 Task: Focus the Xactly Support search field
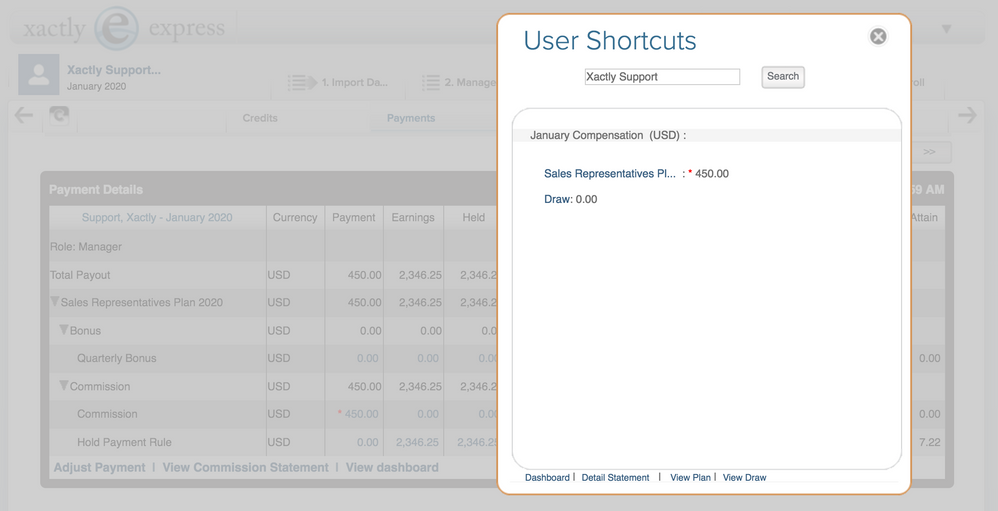tap(662, 76)
